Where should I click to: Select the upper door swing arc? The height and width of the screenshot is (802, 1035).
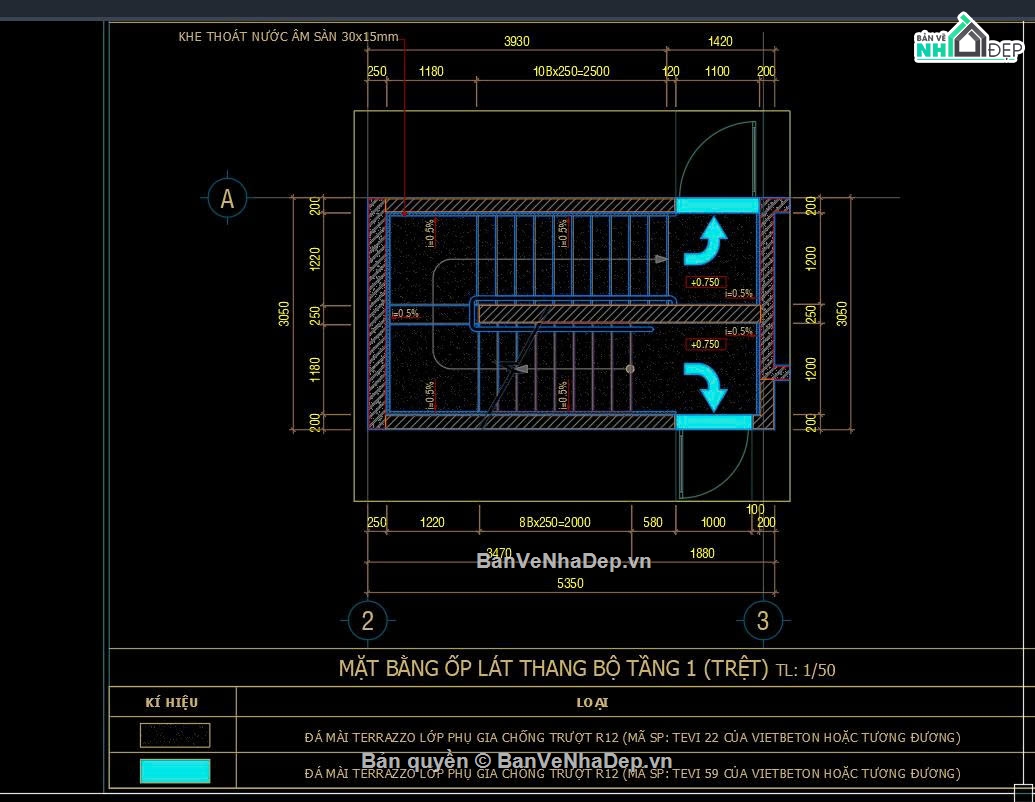tap(717, 159)
